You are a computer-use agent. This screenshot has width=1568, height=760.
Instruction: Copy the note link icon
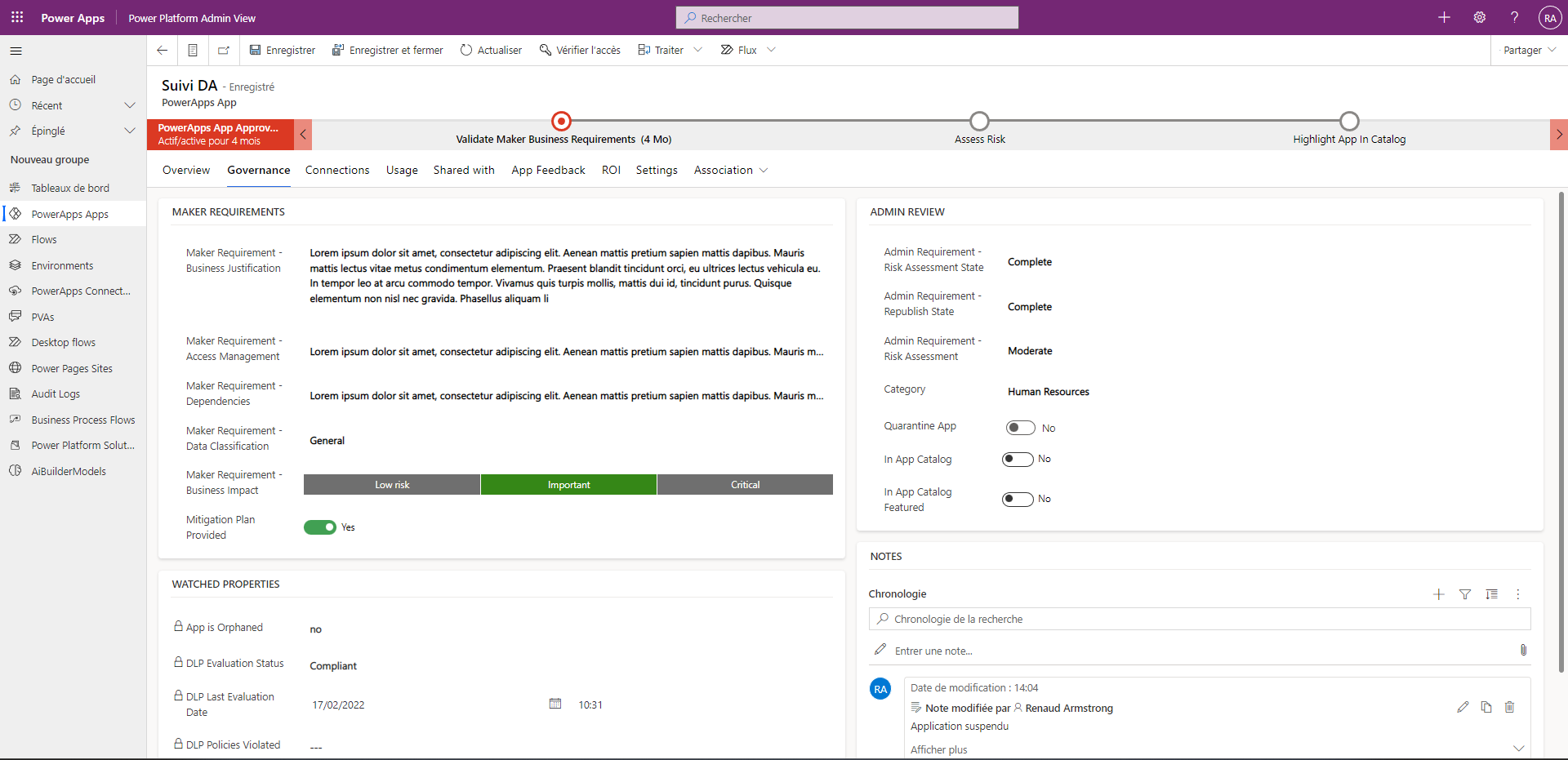pyautogui.click(x=1486, y=707)
